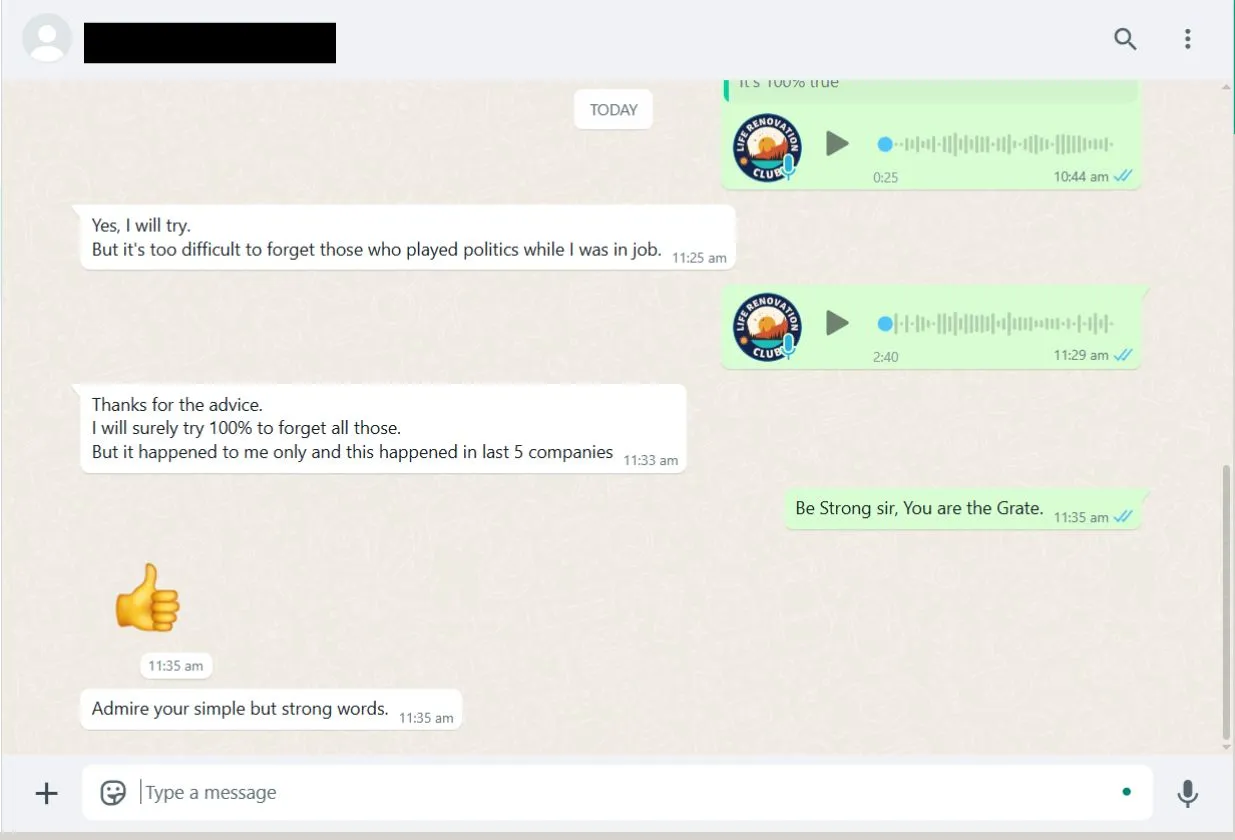Click the TODAY date label
This screenshot has width=1235, height=840.
tap(613, 110)
